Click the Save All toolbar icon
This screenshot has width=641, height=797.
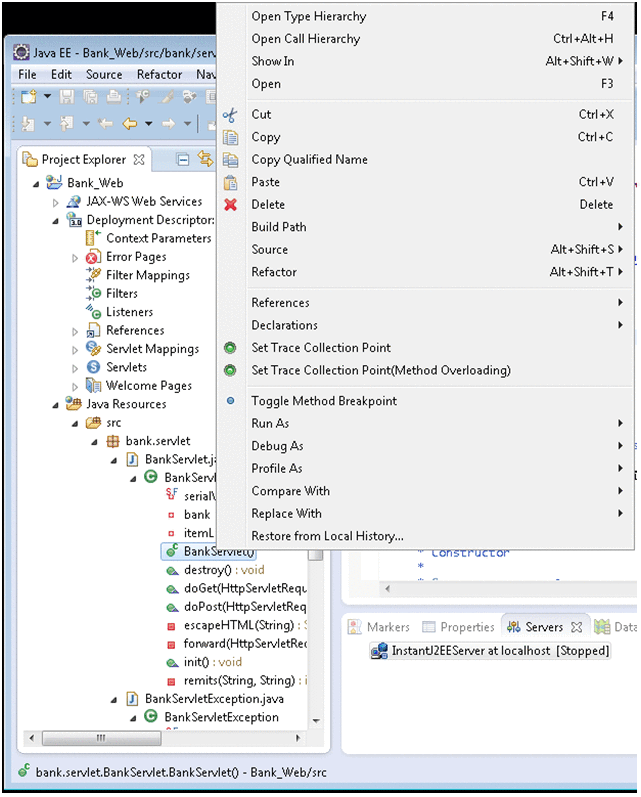point(90,97)
